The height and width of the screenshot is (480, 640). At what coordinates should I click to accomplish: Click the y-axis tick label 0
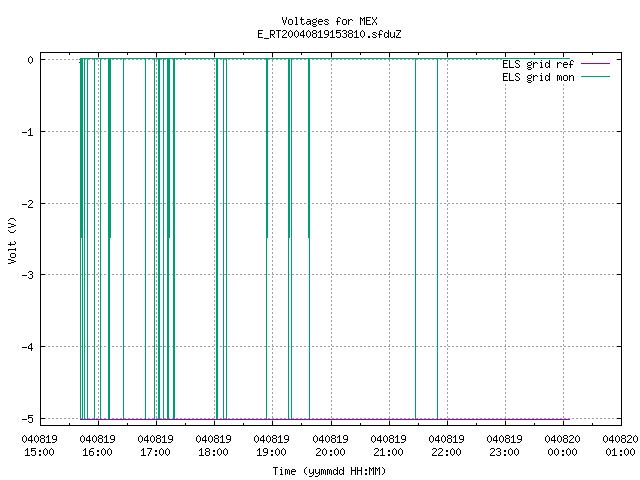[x=30, y=60]
